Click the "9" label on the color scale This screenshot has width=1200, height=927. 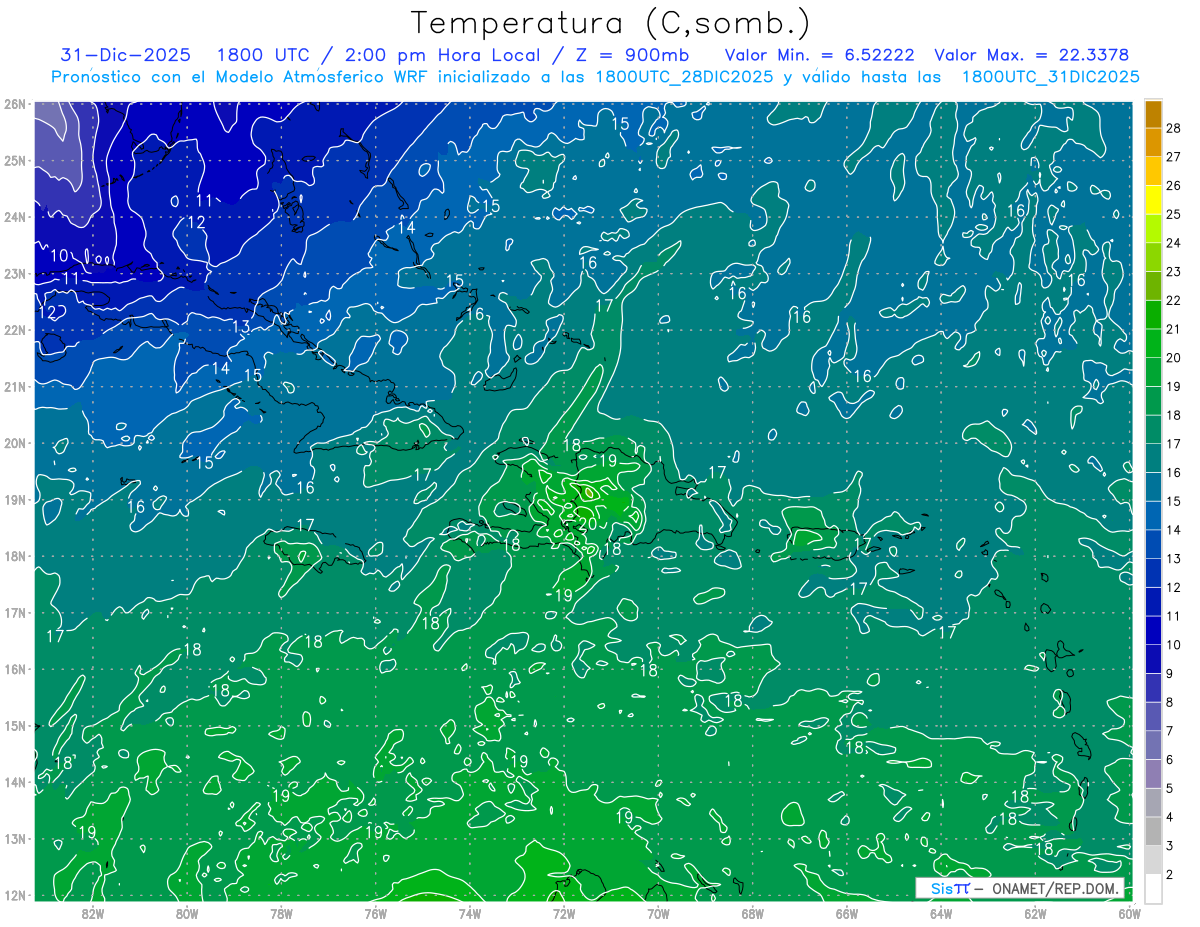pos(1169,674)
